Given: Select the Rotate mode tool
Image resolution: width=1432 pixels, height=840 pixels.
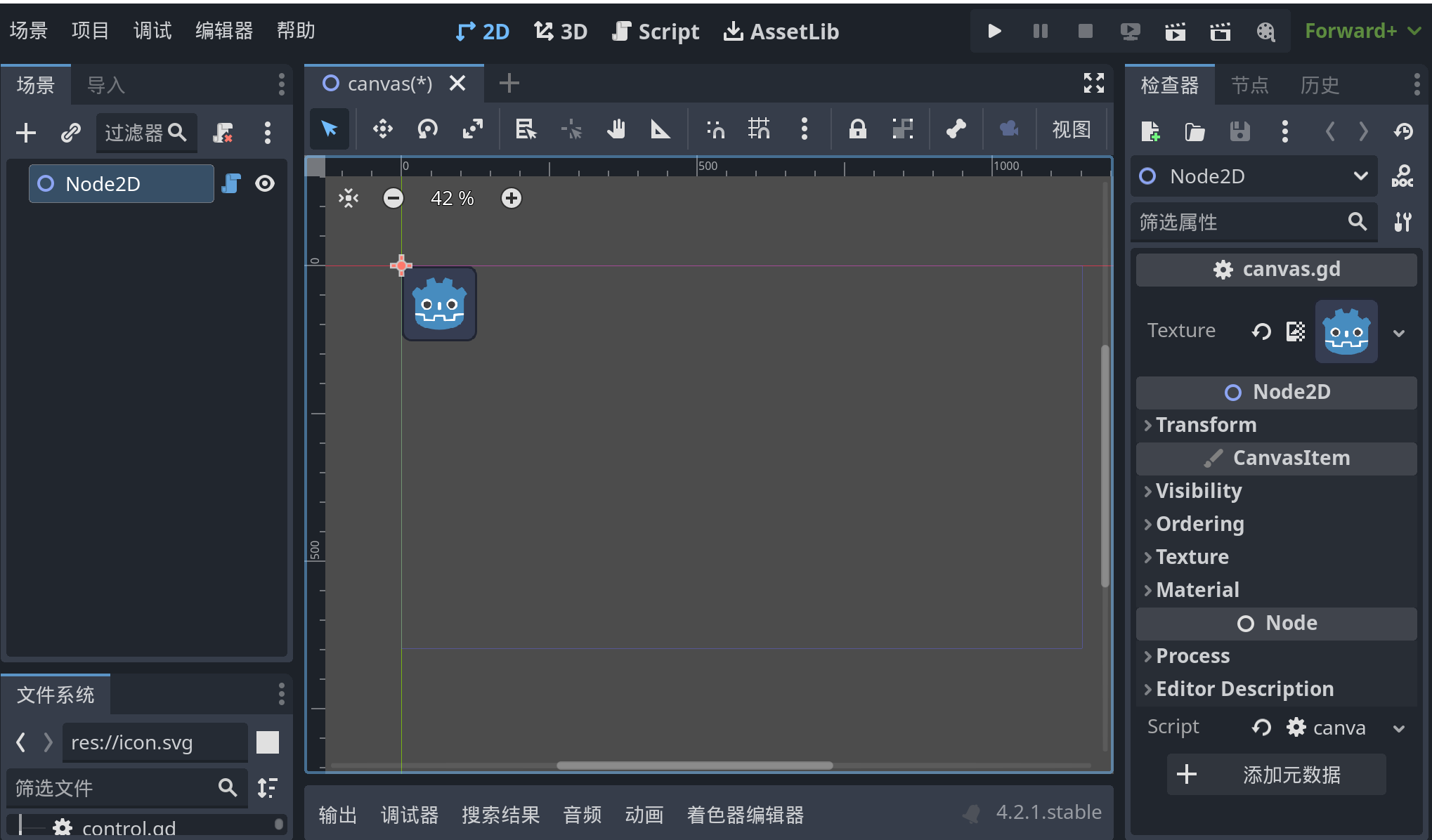Looking at the screenshot, I should [427, 129].
